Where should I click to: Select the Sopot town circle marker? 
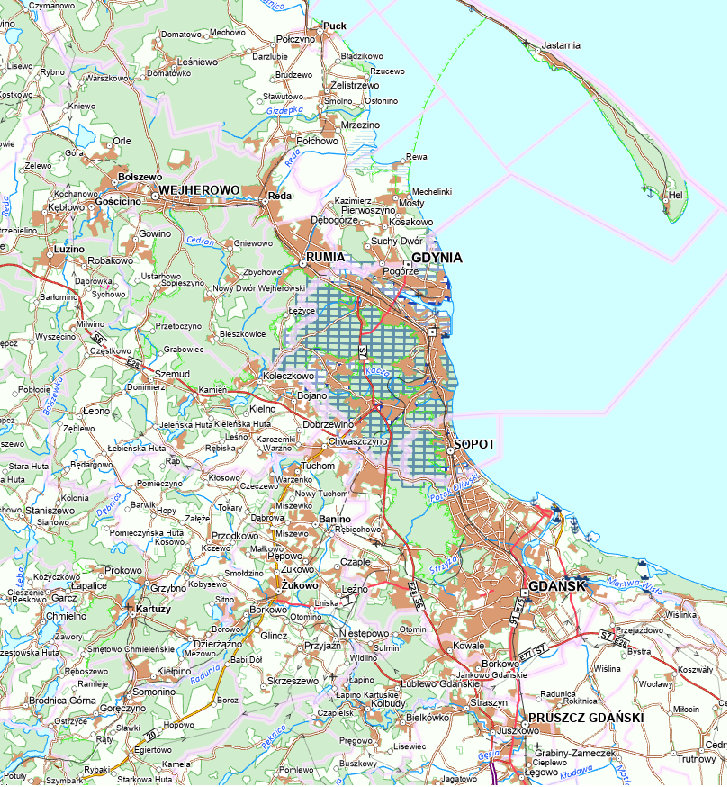[451, 451]
